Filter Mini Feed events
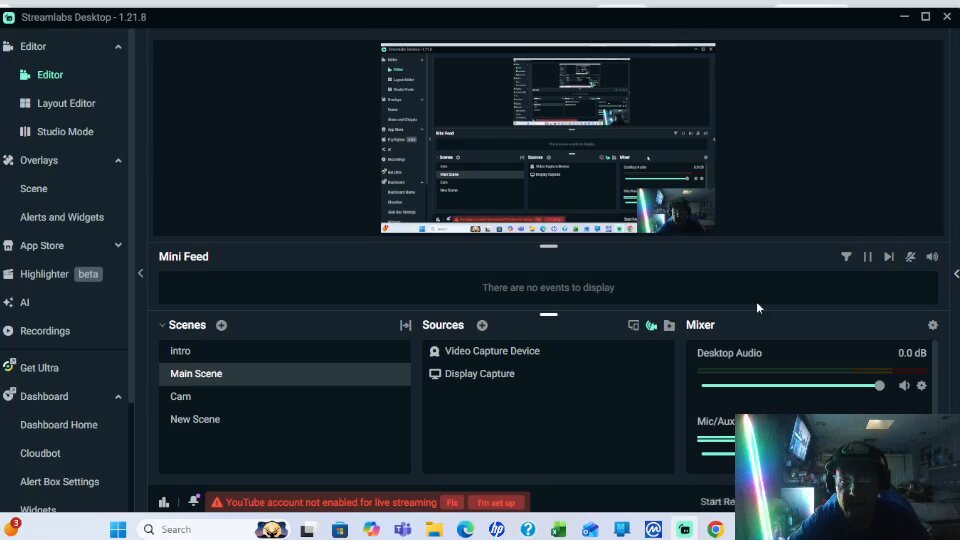 pos(846,257)
